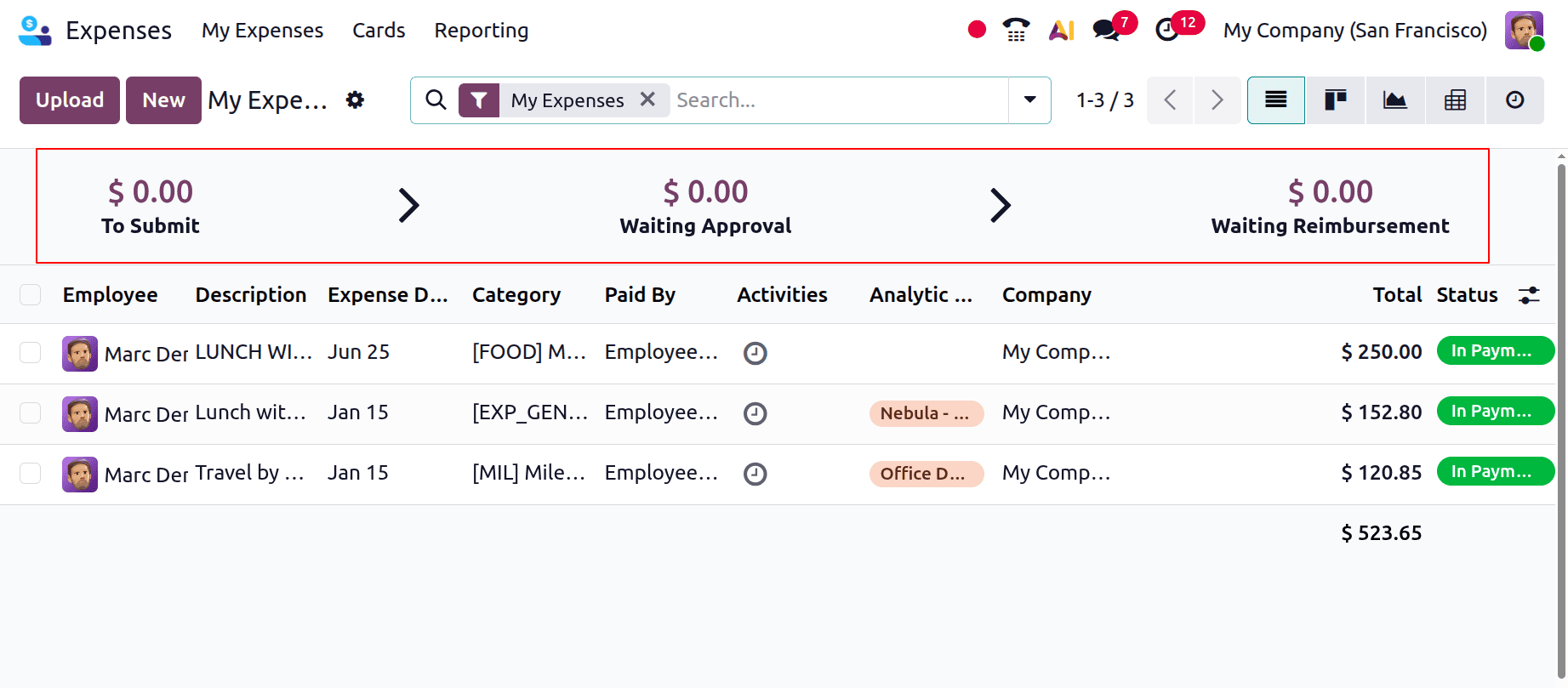The height and width of the screenshot is (688, 1568).
Task: Click the filter funnel icon
Action: [x=479, y=100]
